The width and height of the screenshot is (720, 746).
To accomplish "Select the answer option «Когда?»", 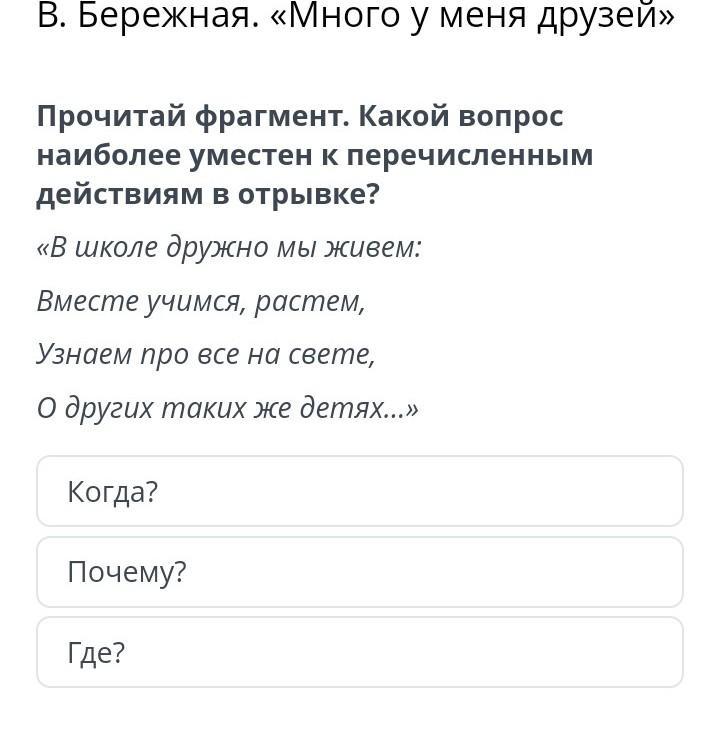I will (360, 491).
